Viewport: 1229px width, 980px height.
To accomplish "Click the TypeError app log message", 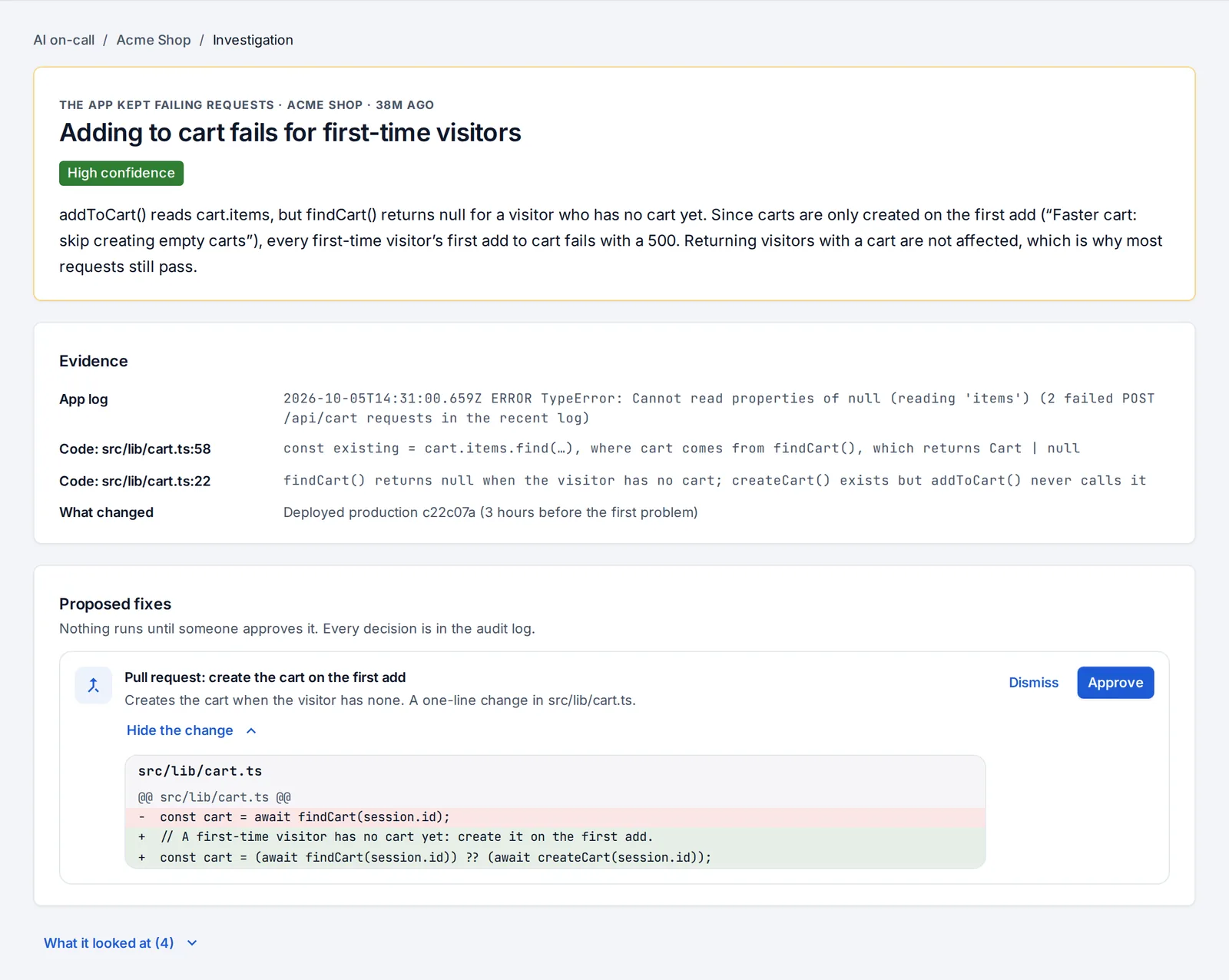I will coord(719,409).
